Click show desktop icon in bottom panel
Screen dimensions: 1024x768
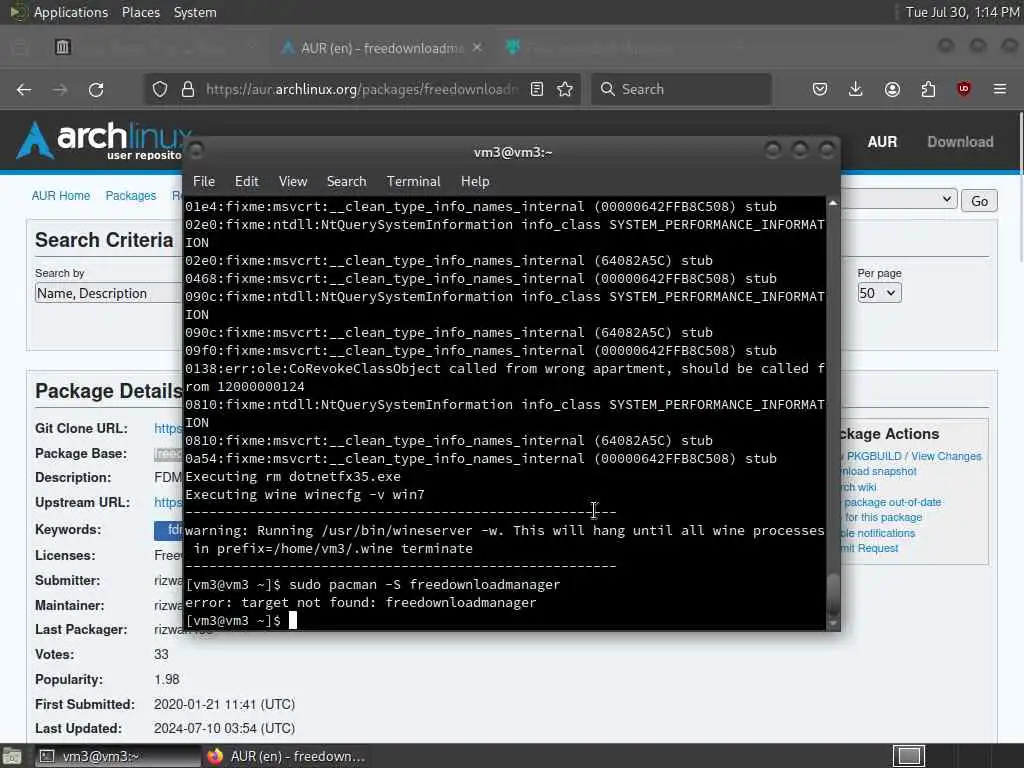click(x=12, y=756)
